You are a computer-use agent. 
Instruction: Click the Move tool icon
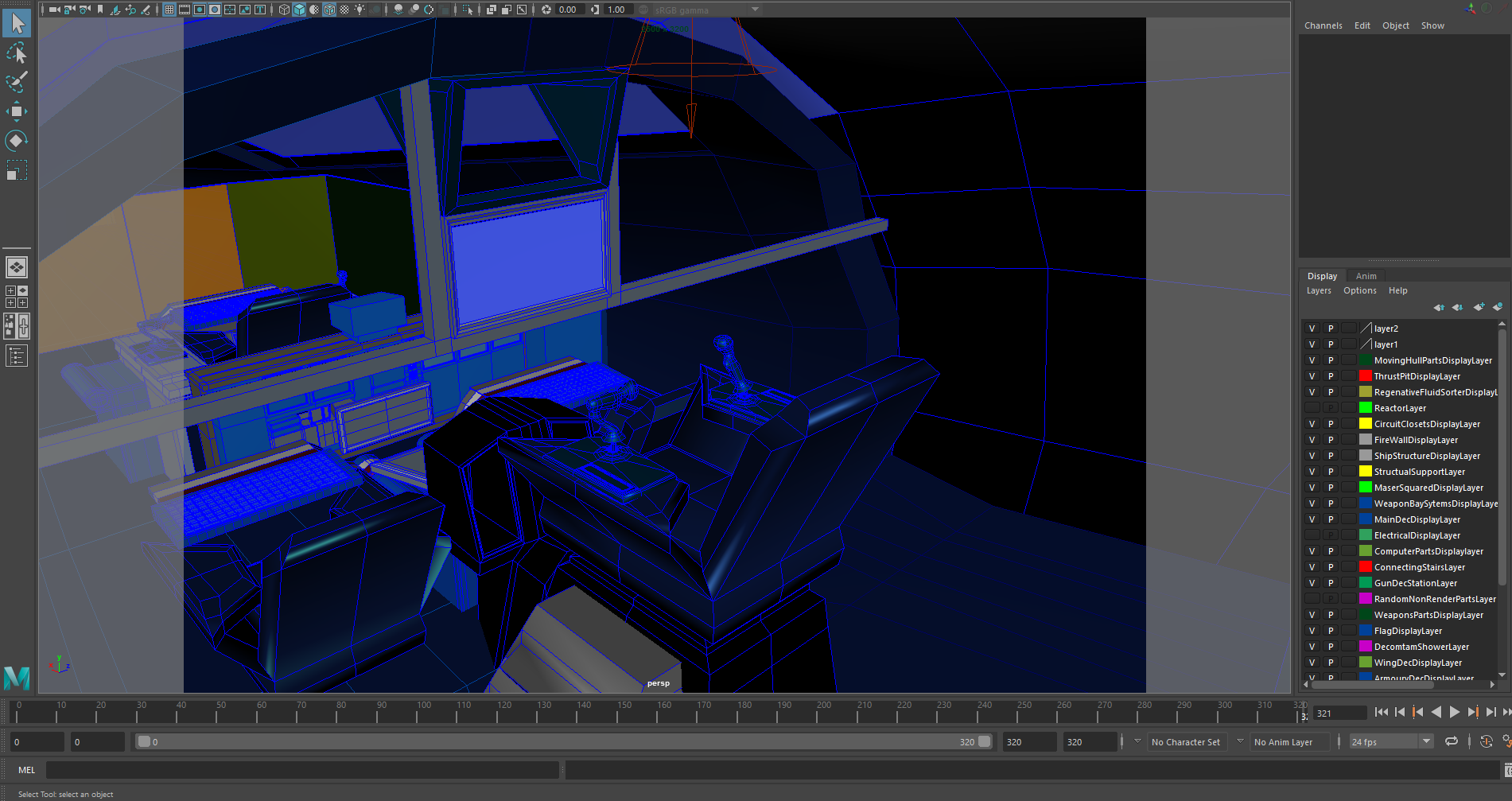click(16, 111)
